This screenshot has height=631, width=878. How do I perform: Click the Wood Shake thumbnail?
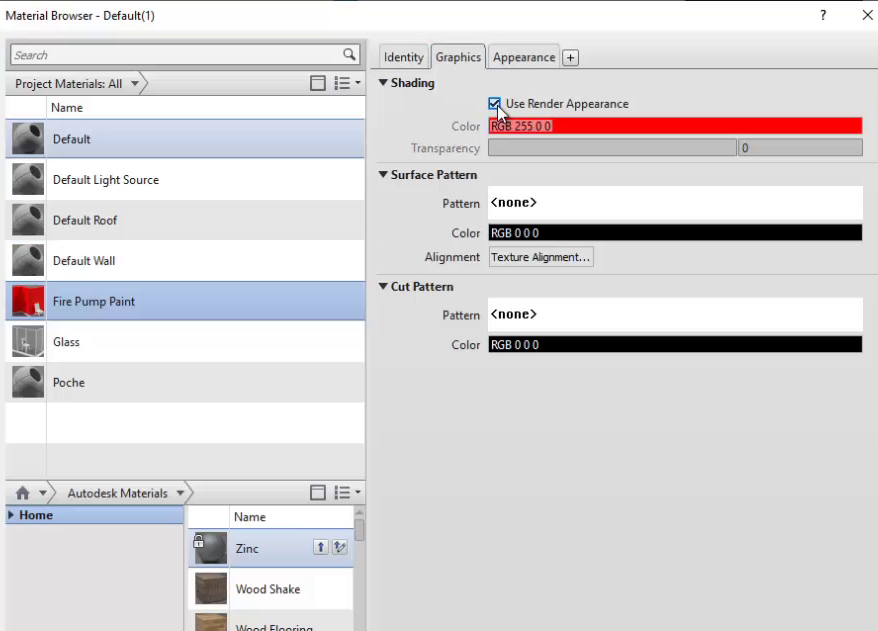click(211, 588)
